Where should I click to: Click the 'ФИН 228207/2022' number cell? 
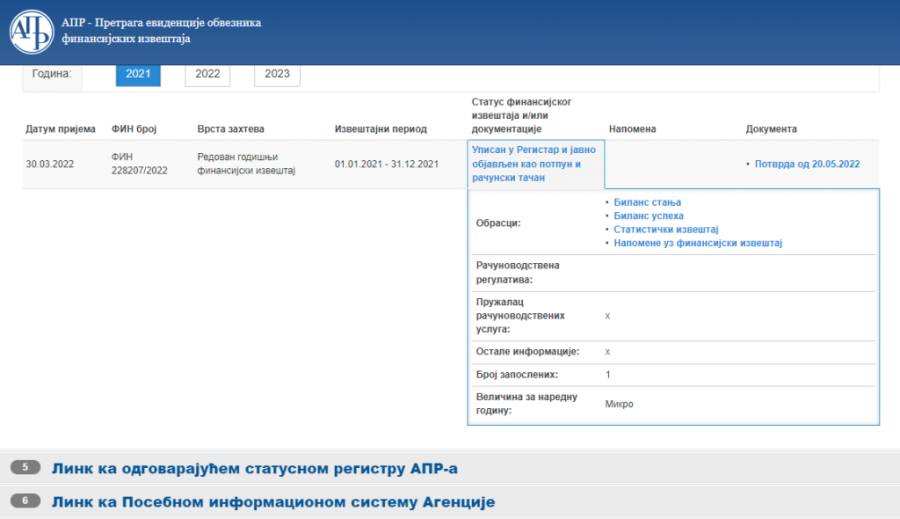pyautogui.click(x=140, y=164)
